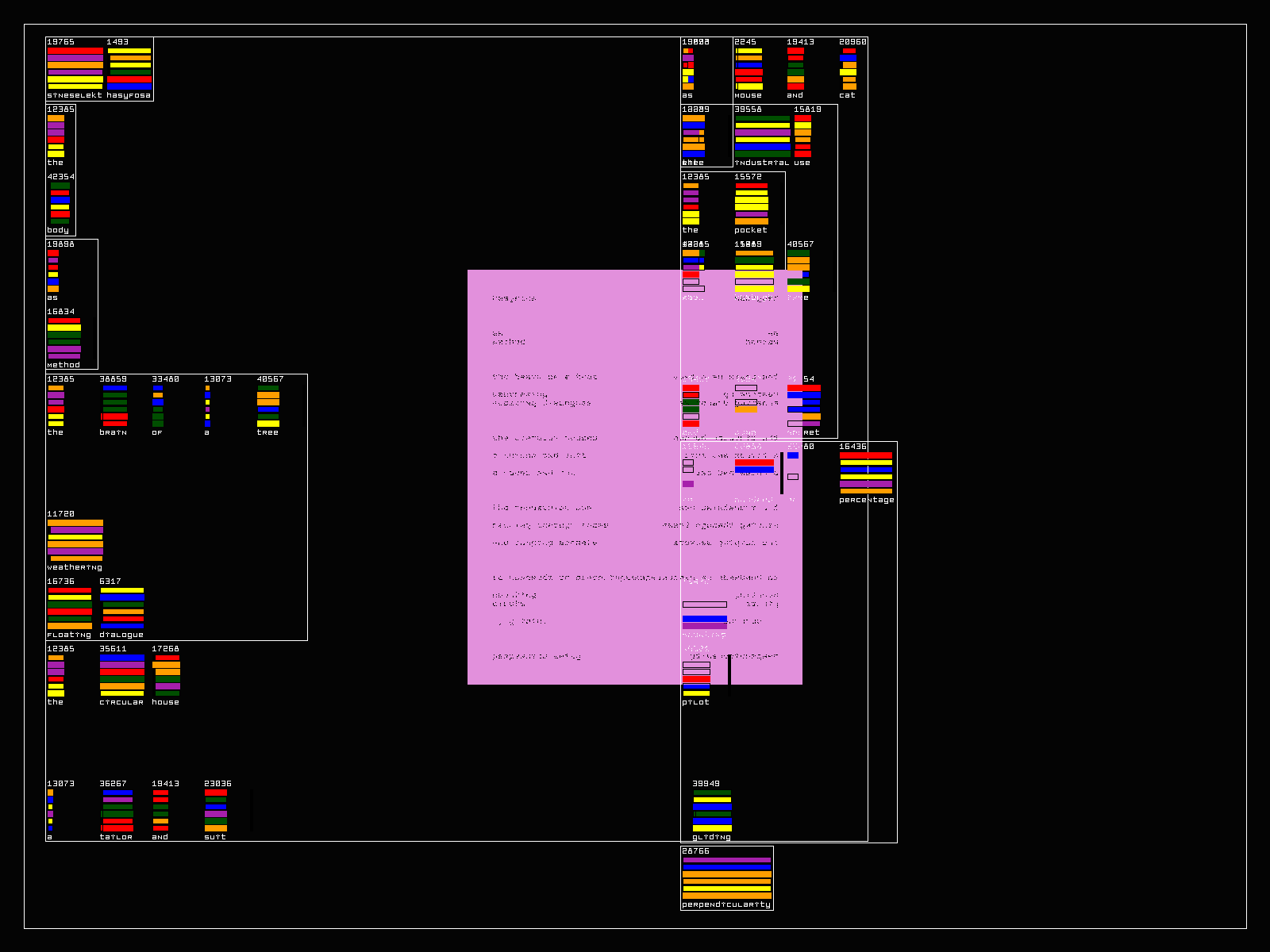Click the 'percentage' bar stack
This screenshot has width=1270, height=952.
(866, 473)
